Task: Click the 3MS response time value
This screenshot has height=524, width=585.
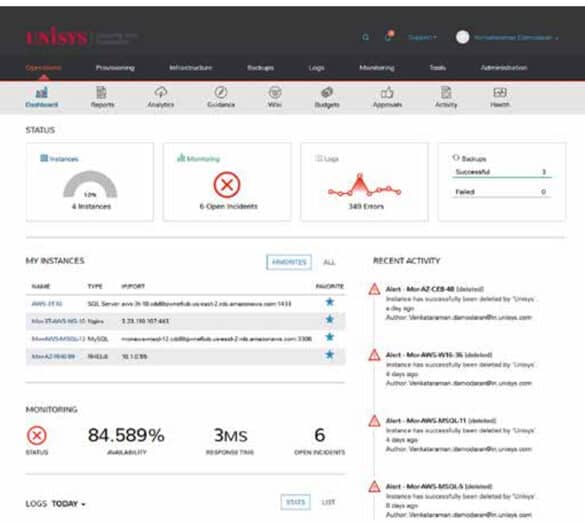Action: pyautogui.click(x=230, y=435)
